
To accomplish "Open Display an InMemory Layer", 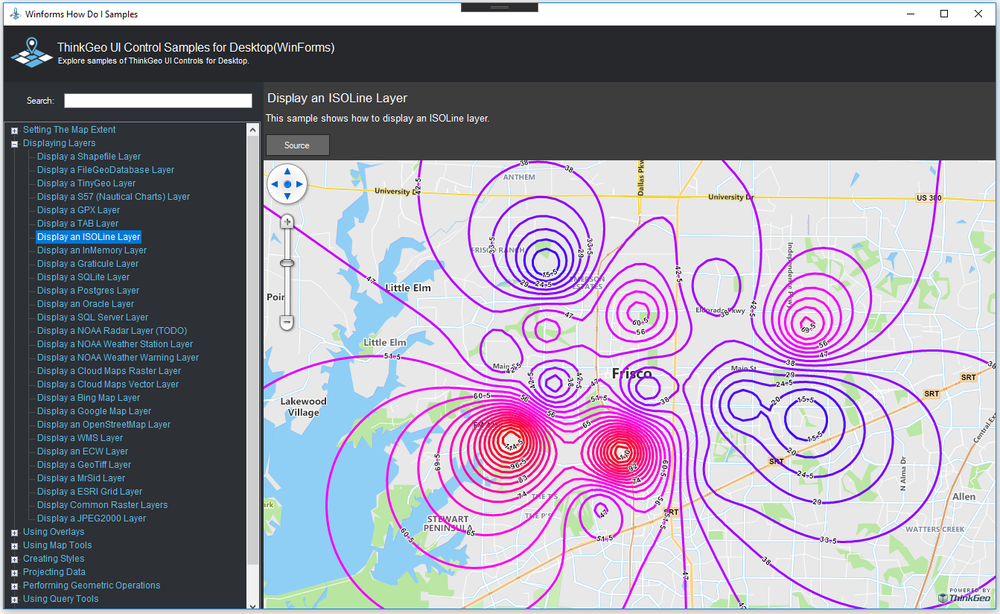I will click(x=92, y=250).
